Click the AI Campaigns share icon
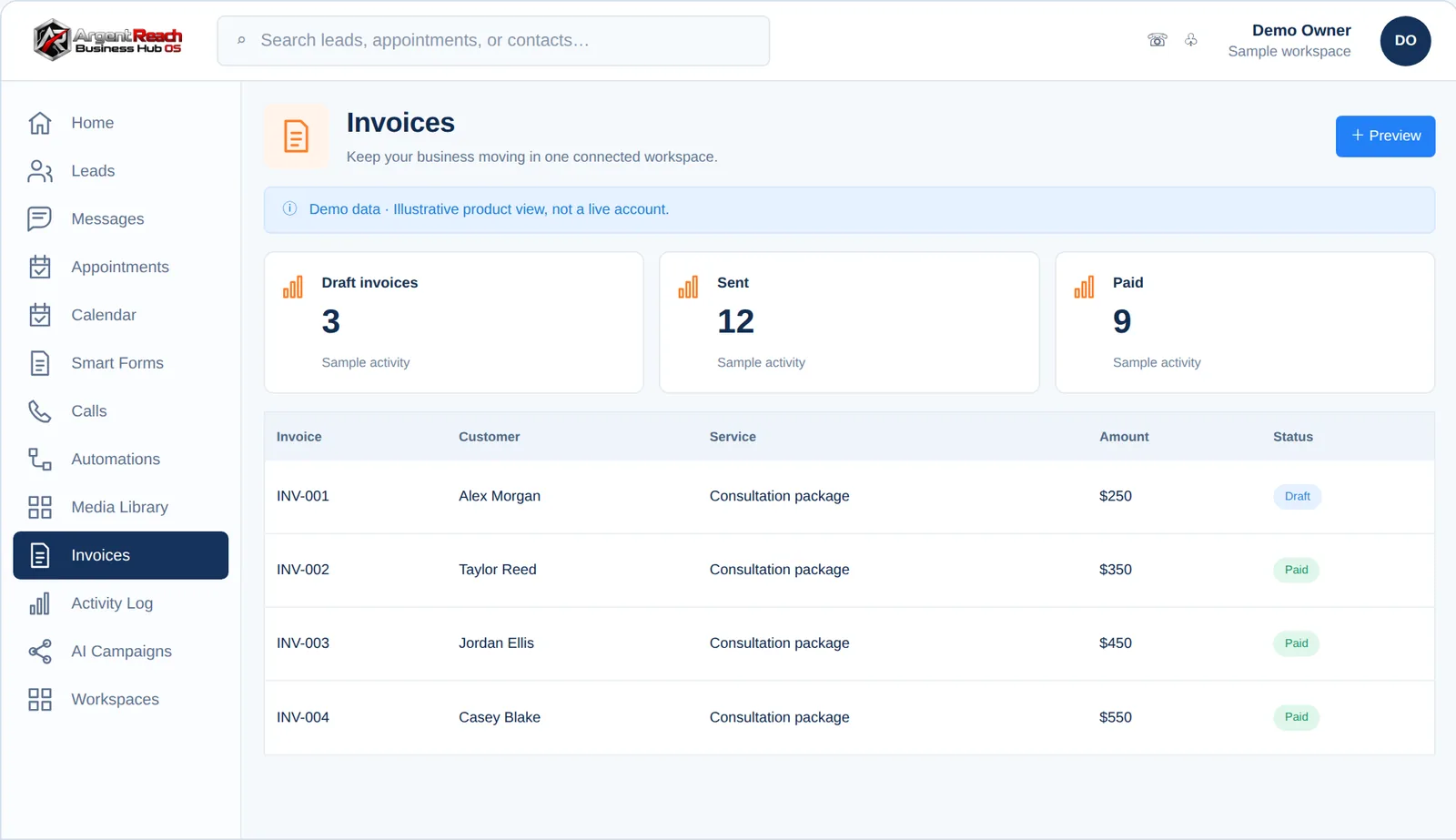 (x=40, y=652)
